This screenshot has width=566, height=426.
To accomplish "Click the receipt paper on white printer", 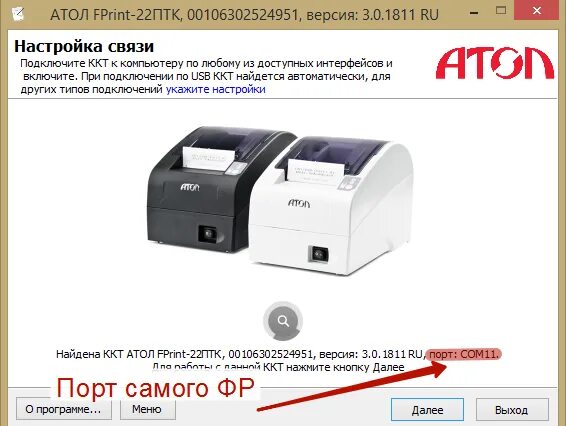I will coord(313,172).
